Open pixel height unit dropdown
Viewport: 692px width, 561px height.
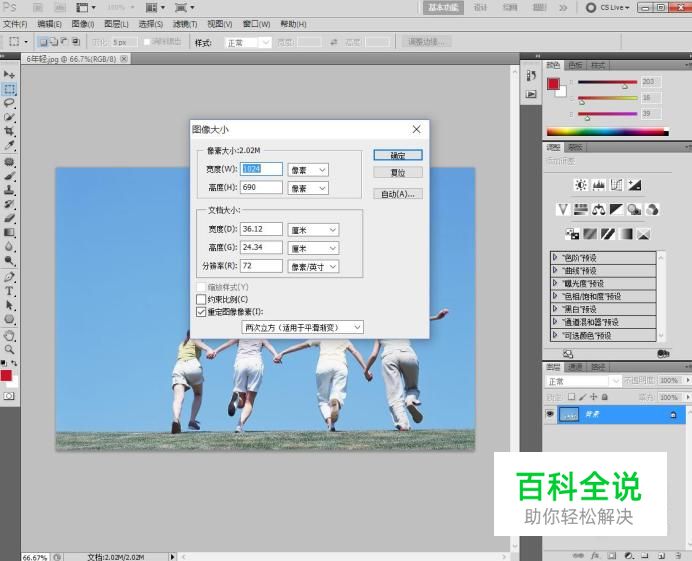click(x=308, y=188)
